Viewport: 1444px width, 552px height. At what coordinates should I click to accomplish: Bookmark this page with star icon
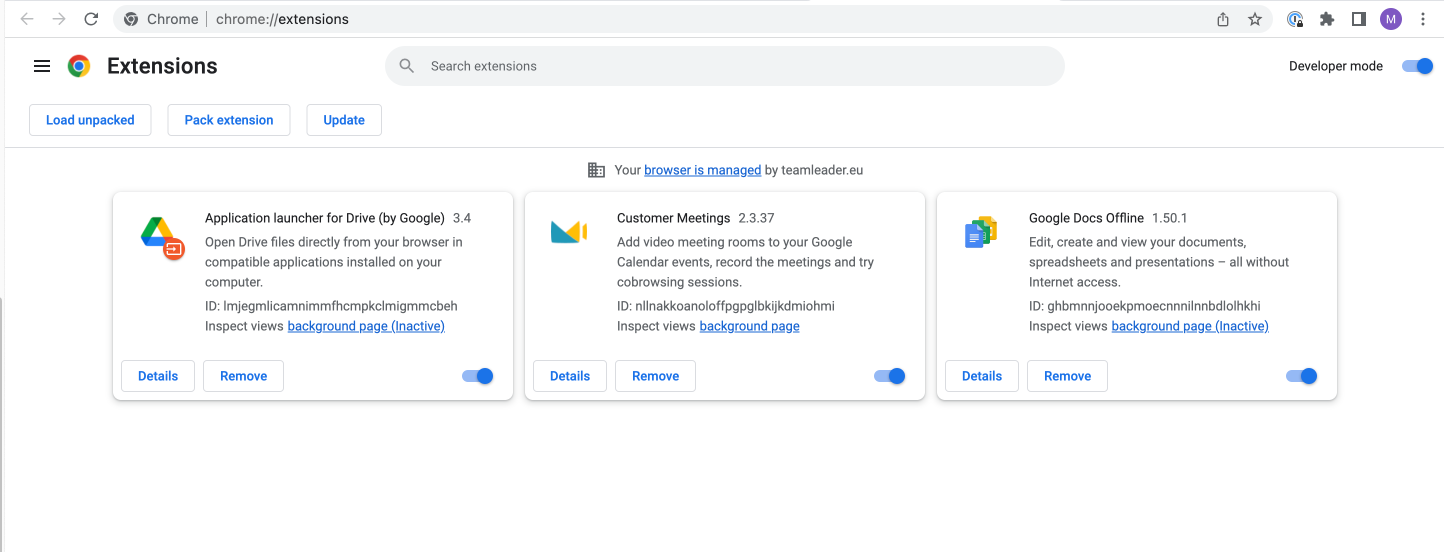click(1255, 19)
